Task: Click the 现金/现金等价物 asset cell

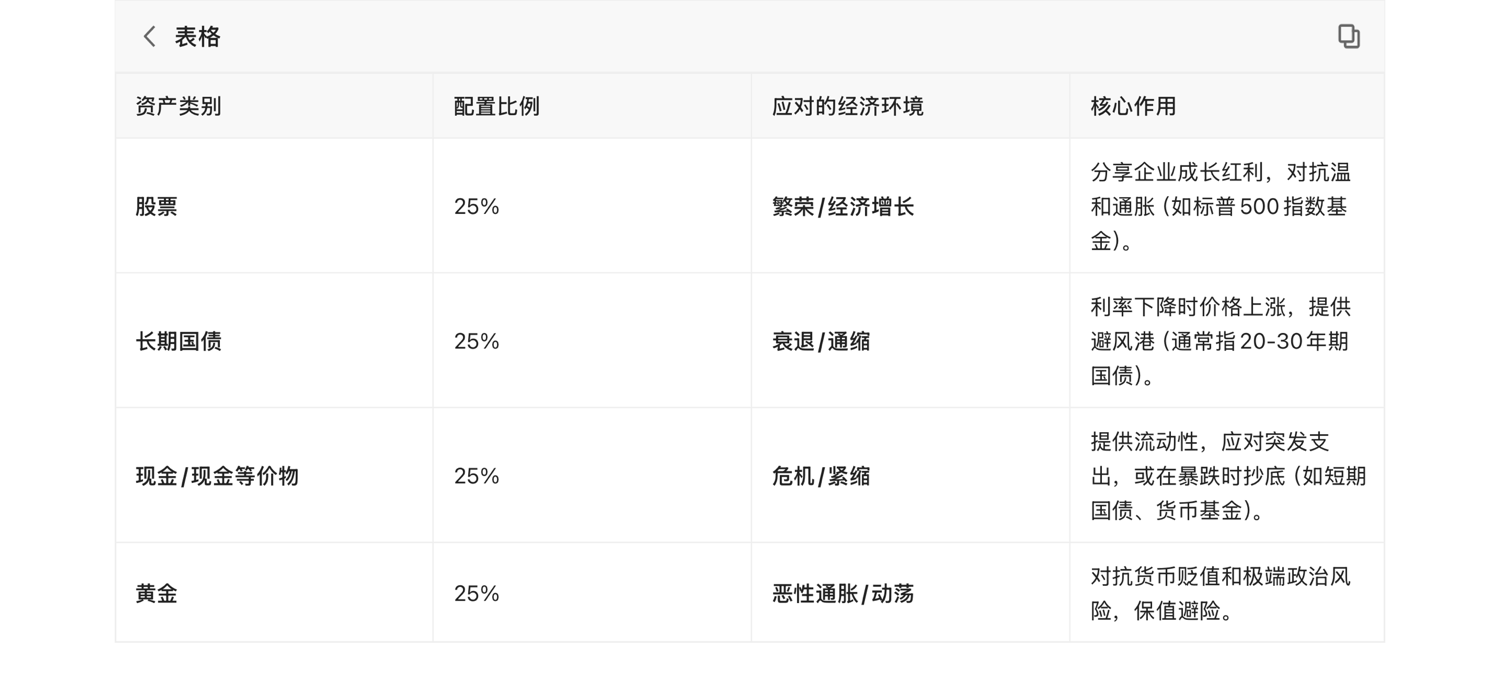Action: (217, 476)
